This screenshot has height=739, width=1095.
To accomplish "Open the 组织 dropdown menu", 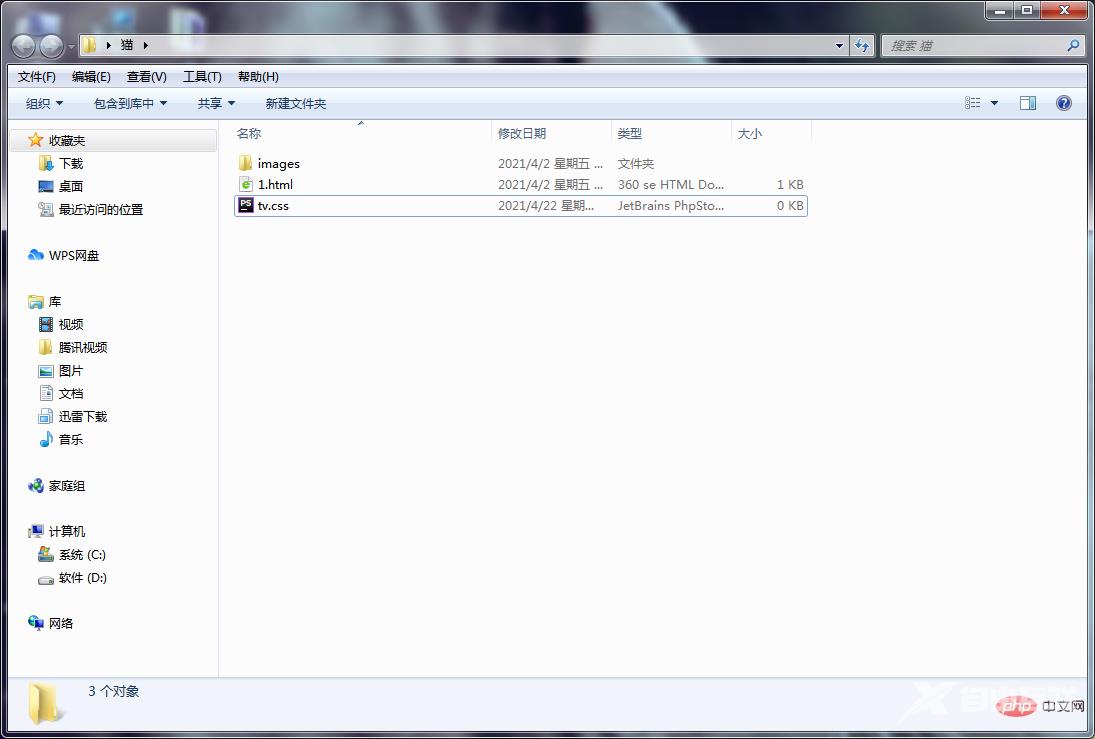I will click(x=44, y=104).
